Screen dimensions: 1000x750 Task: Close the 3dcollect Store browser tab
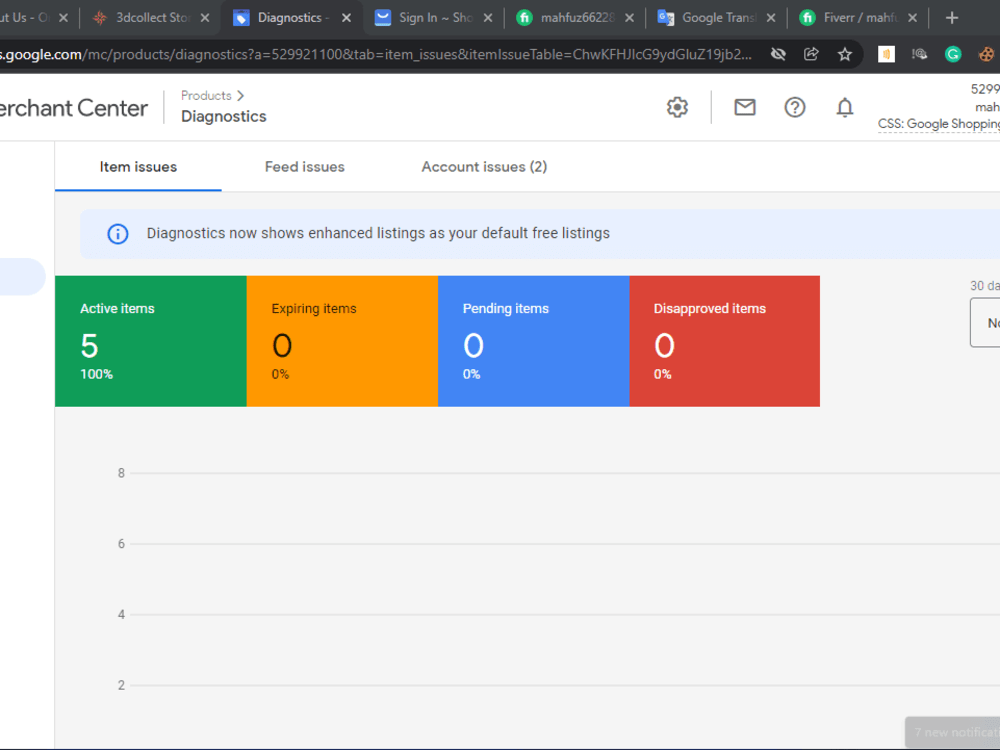[205, 18]
